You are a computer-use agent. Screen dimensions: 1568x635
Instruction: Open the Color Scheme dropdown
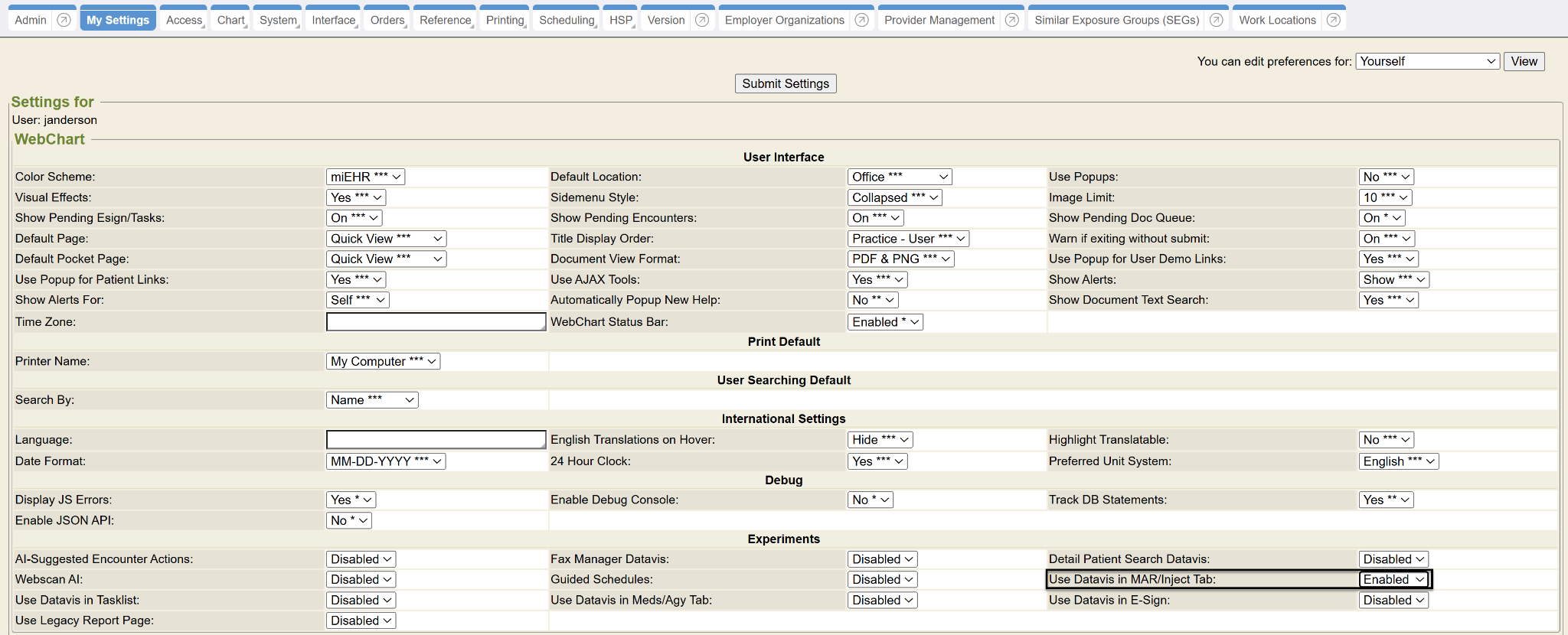pyautogui.click(x=365, y=177)
